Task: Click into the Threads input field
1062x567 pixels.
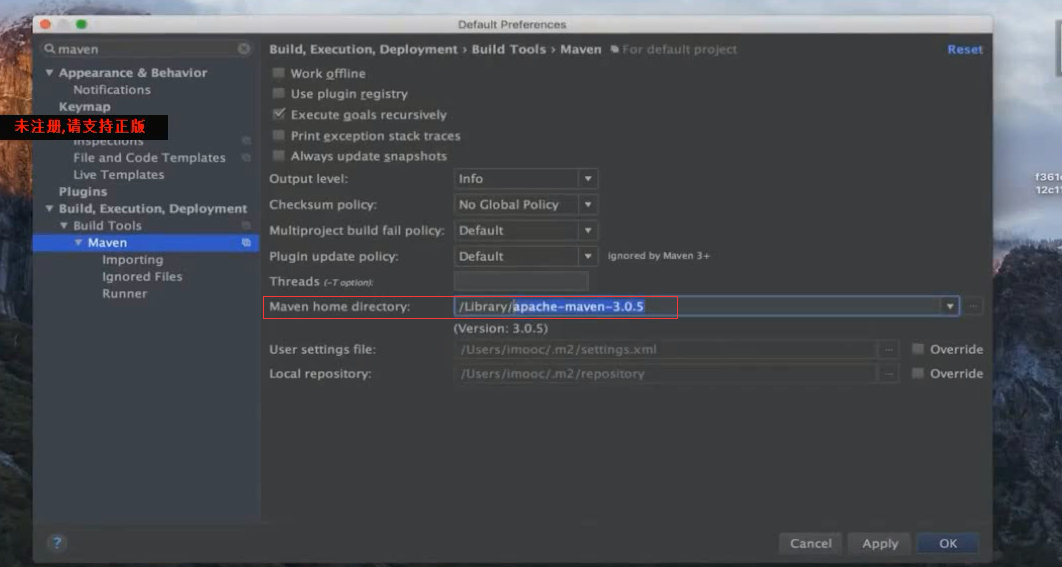Action: click(521, 281)
